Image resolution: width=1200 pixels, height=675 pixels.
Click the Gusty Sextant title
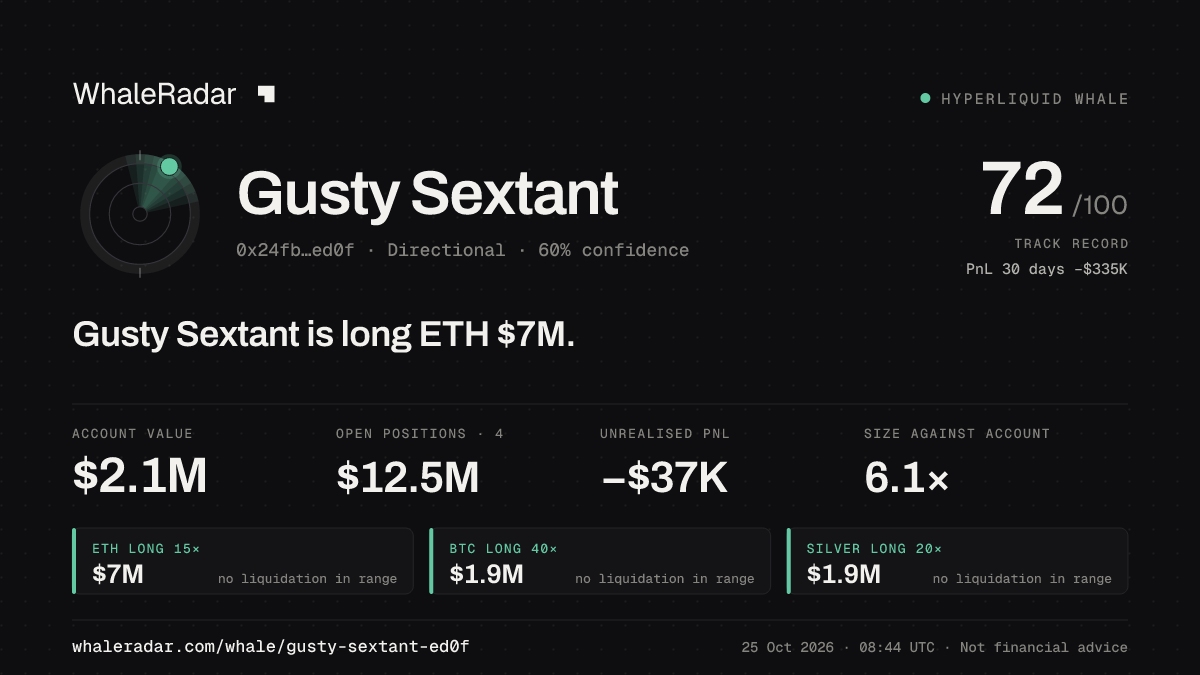[428, 193]
